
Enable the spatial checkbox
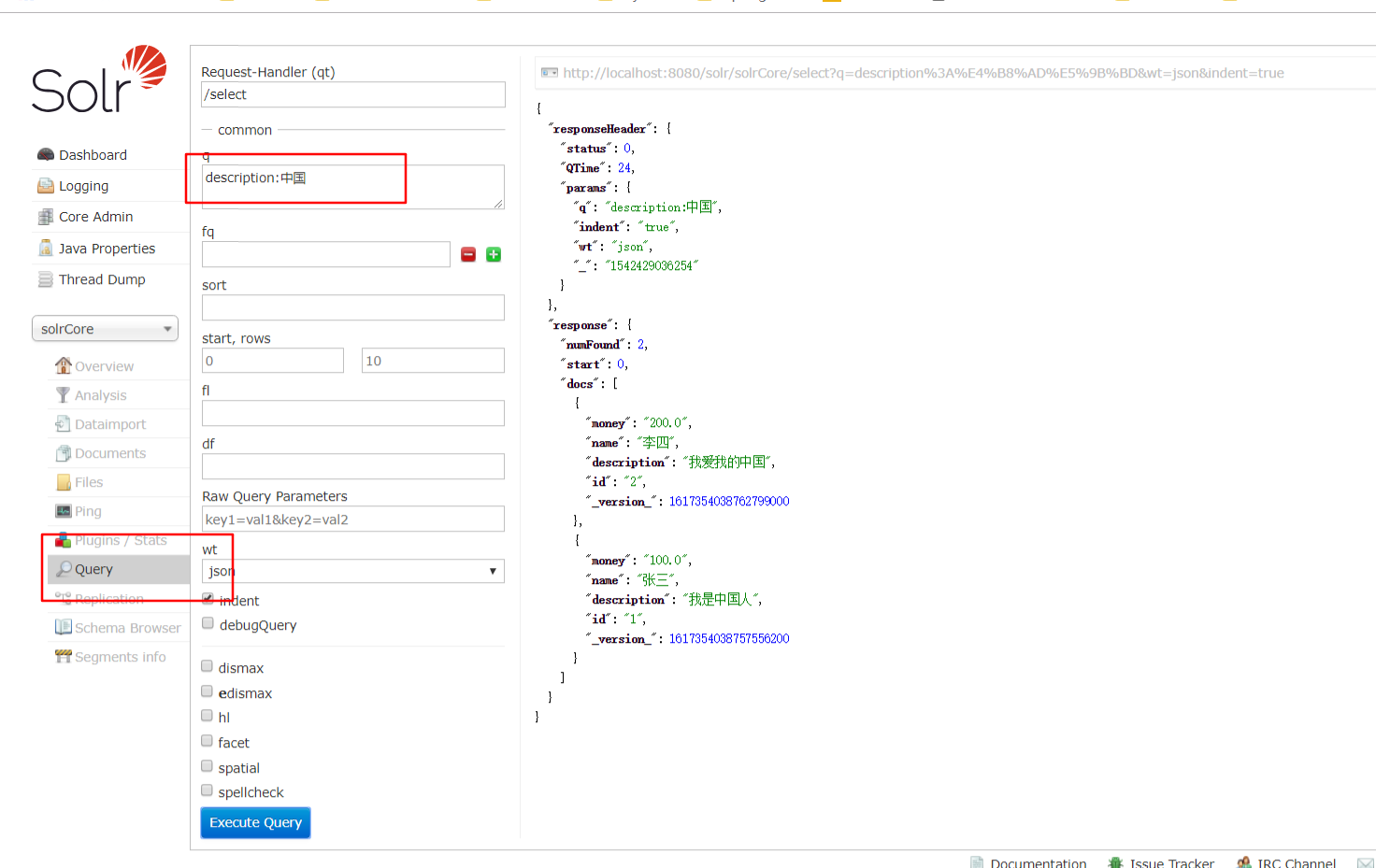208,766
